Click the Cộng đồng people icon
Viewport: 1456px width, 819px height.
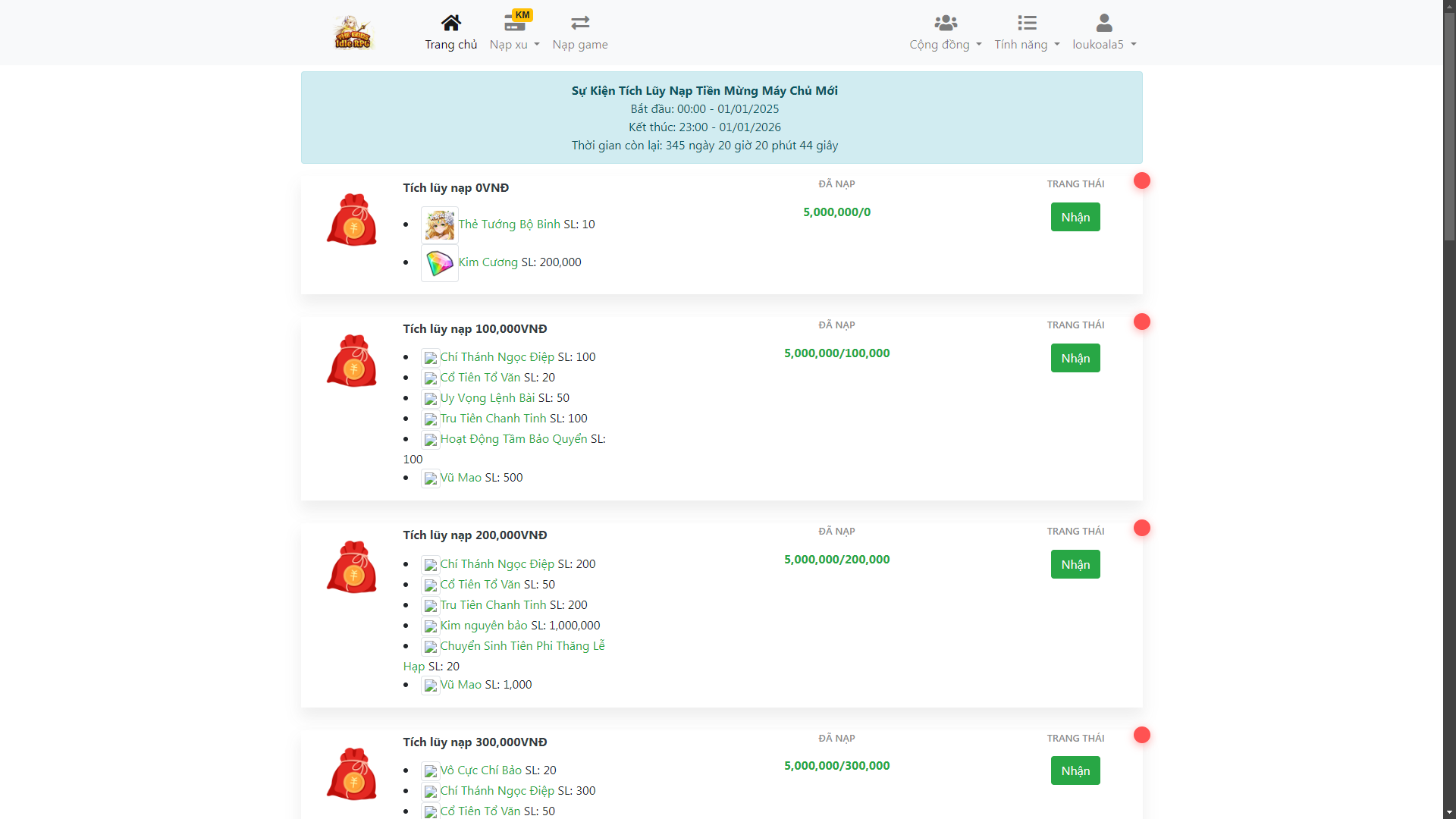pos(946,23)
